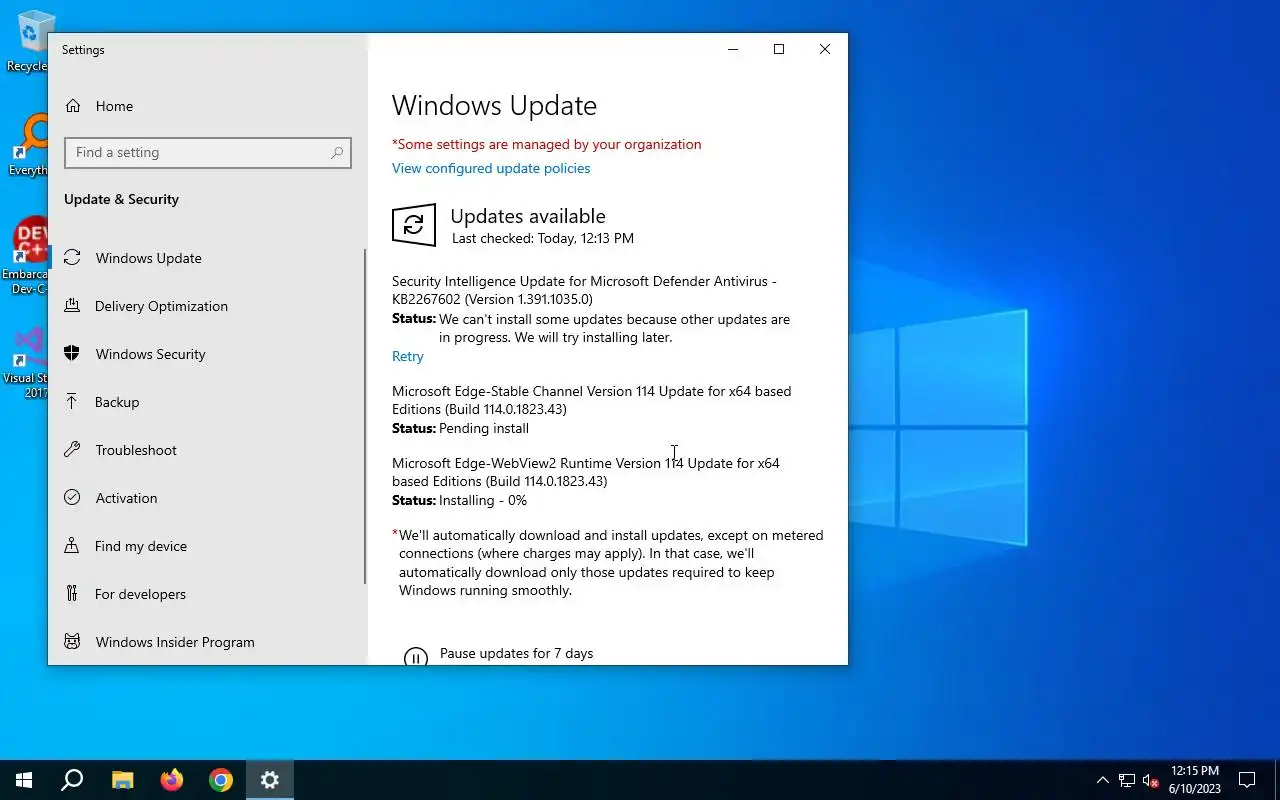The image size is (1280, 800).
Task: Click the 'Update & Security' section heading
Action: coord(121,199)
